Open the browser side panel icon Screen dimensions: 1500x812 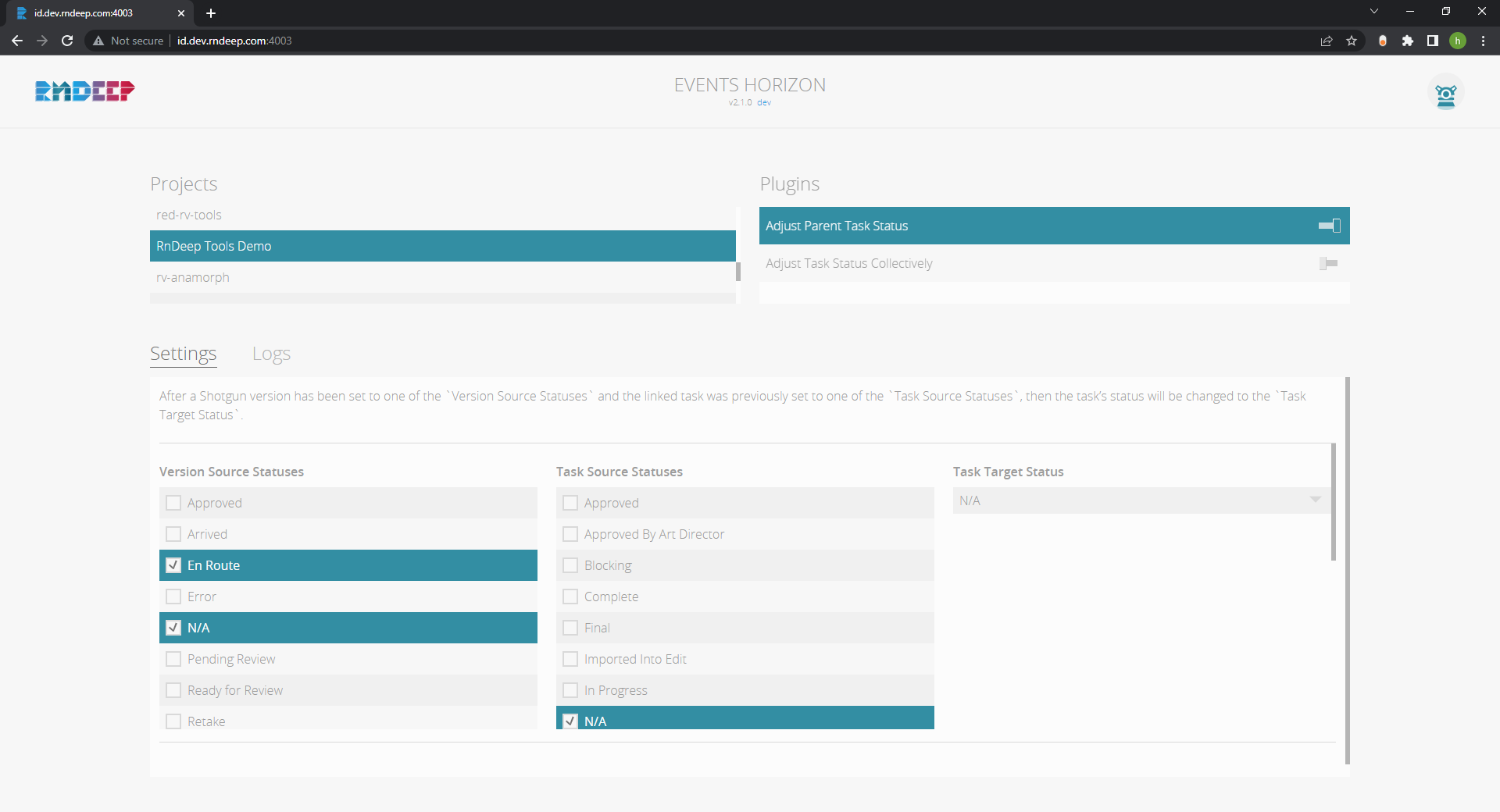1433,41
